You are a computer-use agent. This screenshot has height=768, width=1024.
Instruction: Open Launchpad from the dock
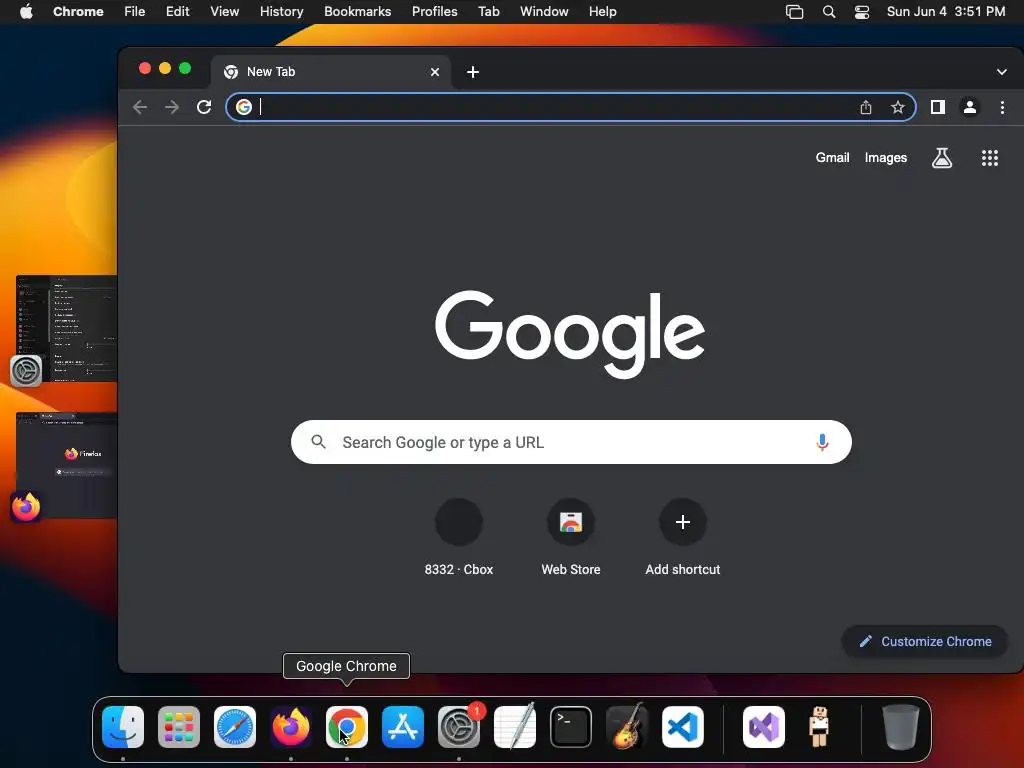179,727
